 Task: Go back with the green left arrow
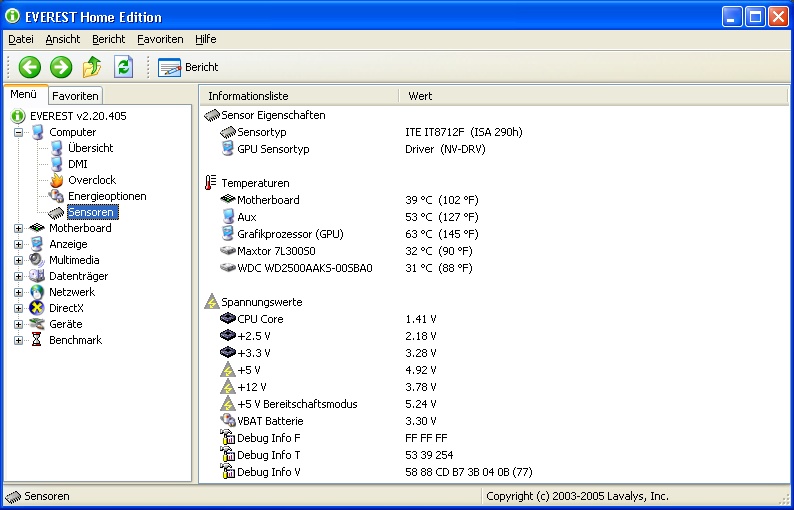coord(30,67)
